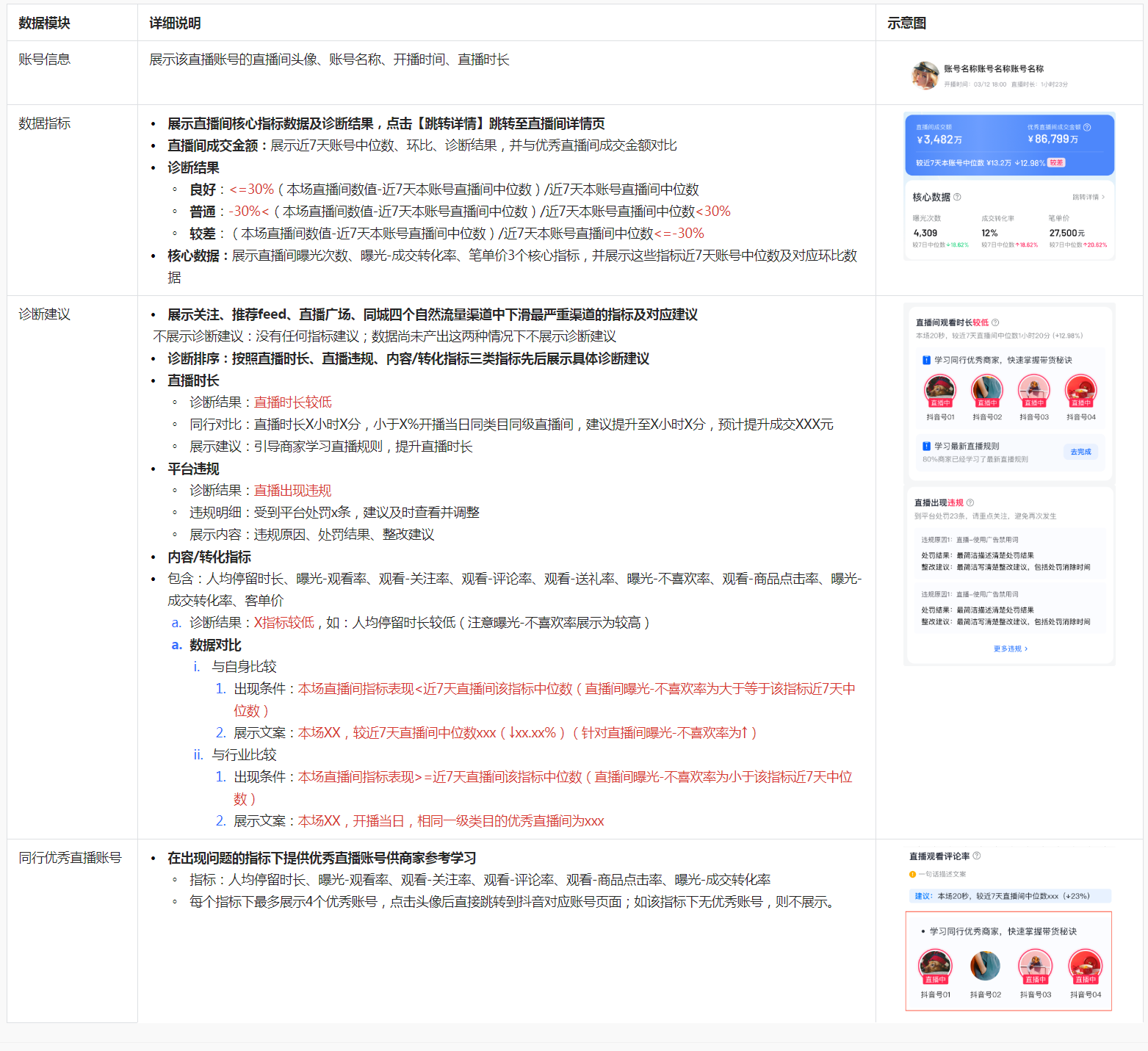Click help icon next to 直播观看评论率
Screen dimensions: 1148x1051
pos(977,856)
